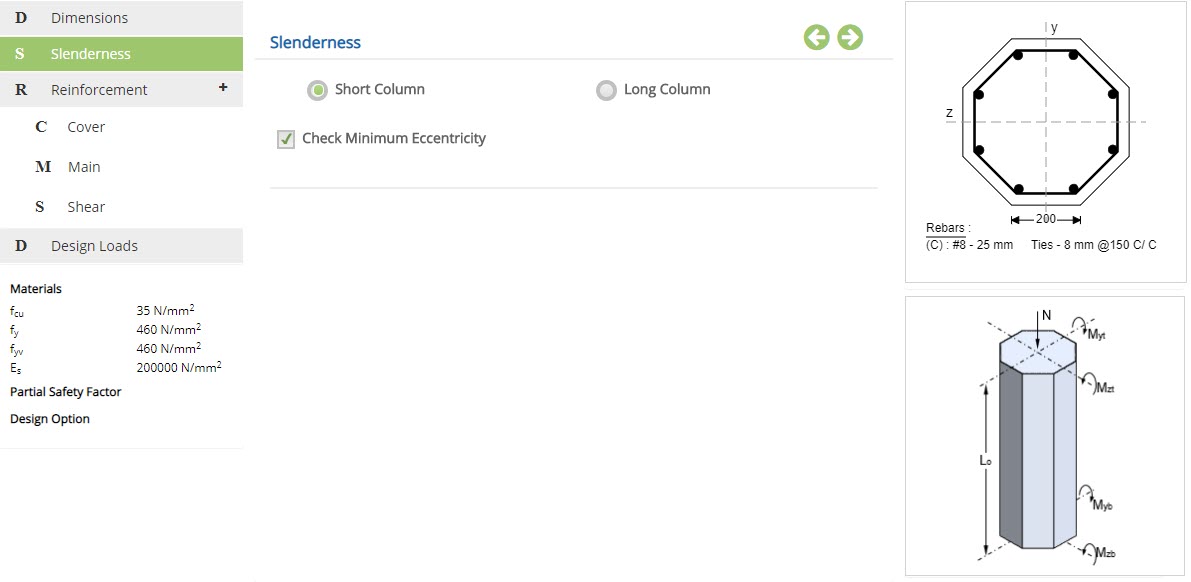Click the Slenderness section title
The image size is (1191, 582).
(x=315, y=43)
